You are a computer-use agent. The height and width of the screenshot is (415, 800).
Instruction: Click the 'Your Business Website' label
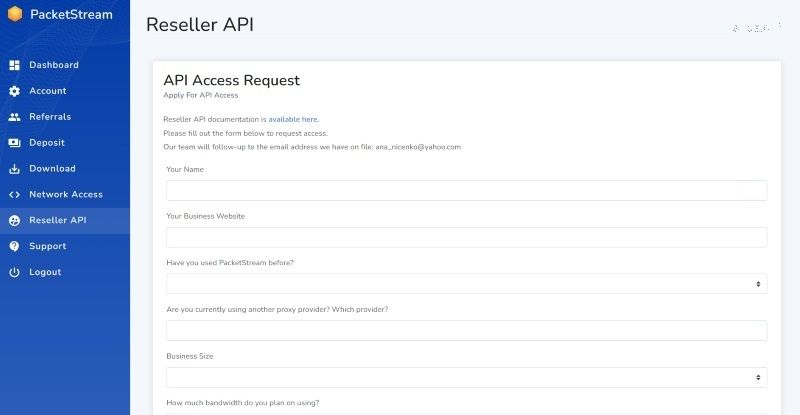pyautogui.click(x=206, y=216)
